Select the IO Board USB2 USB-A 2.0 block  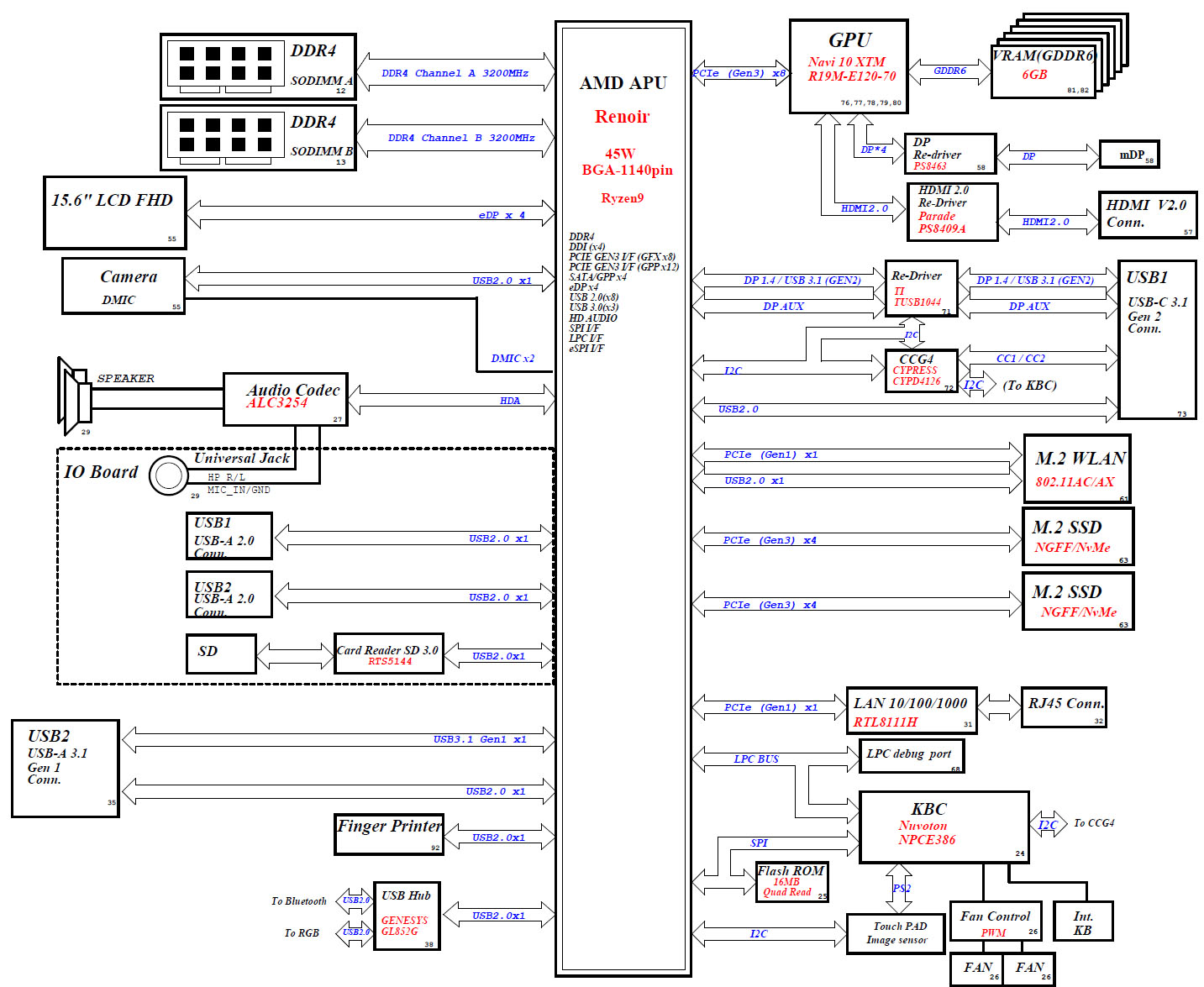(x=229, y=595)
